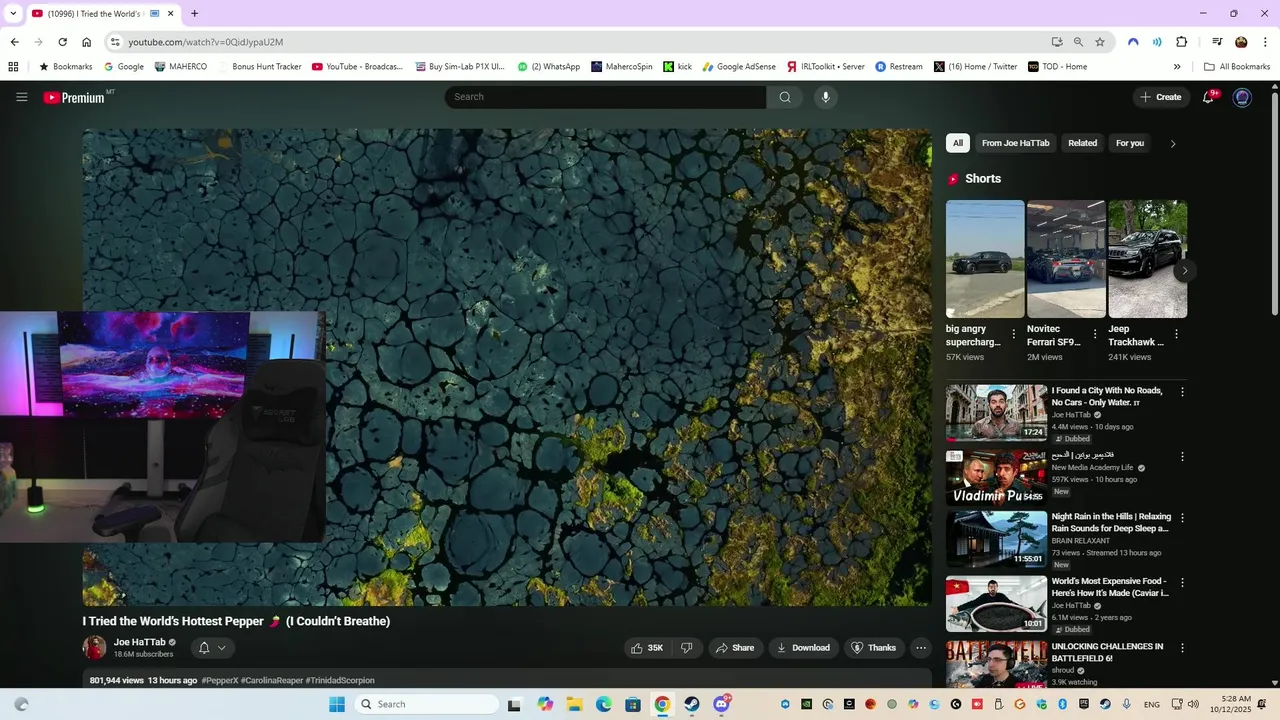1280x720 pixels.
Task: Open the Google AdSense bookmark
Action: tap(739, 67)
